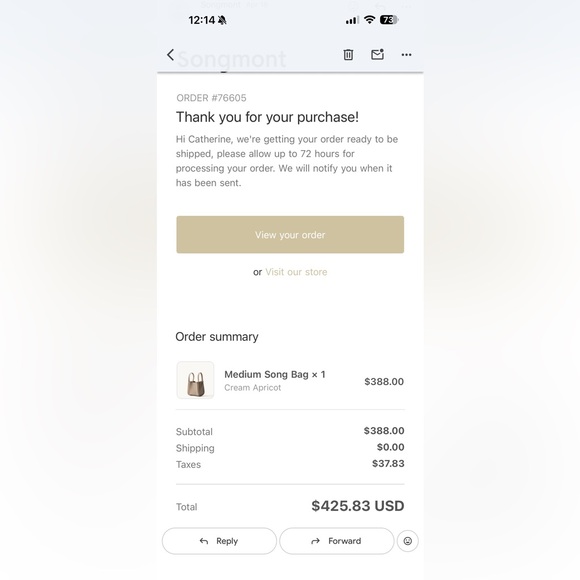This screenshot has height=580, width=580.
Task: Delete email with the trash icon
Action: 348,55
